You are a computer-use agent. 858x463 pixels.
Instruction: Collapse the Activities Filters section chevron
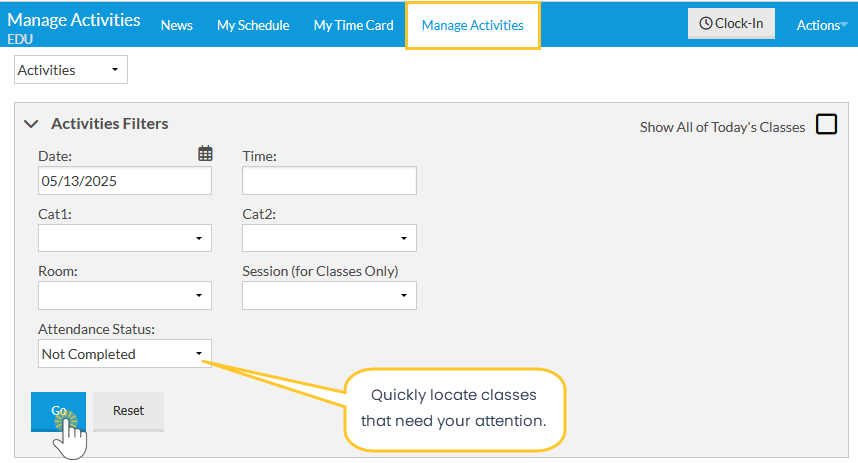[x=31, y=124]
